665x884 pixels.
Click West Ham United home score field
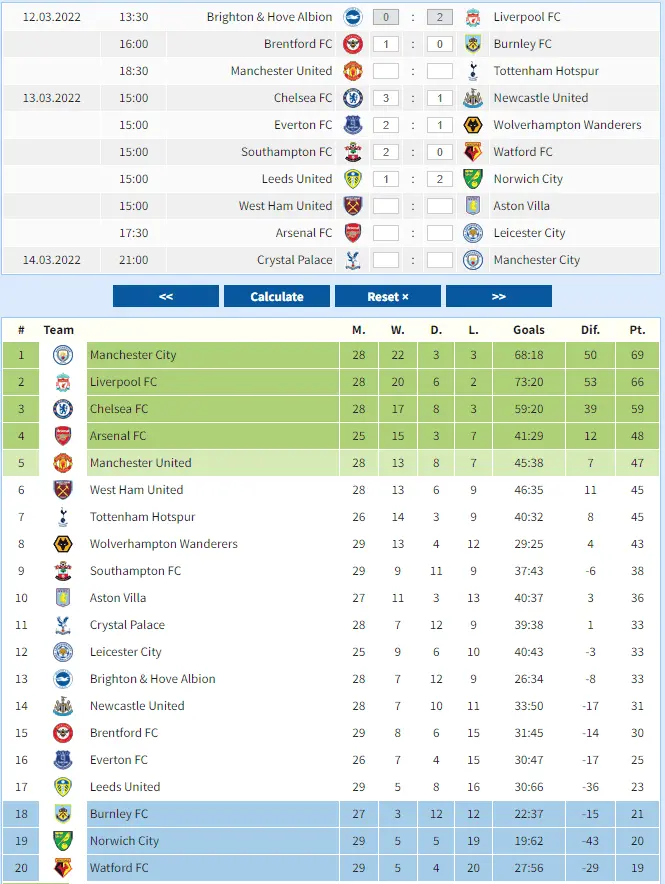[386, 206]
